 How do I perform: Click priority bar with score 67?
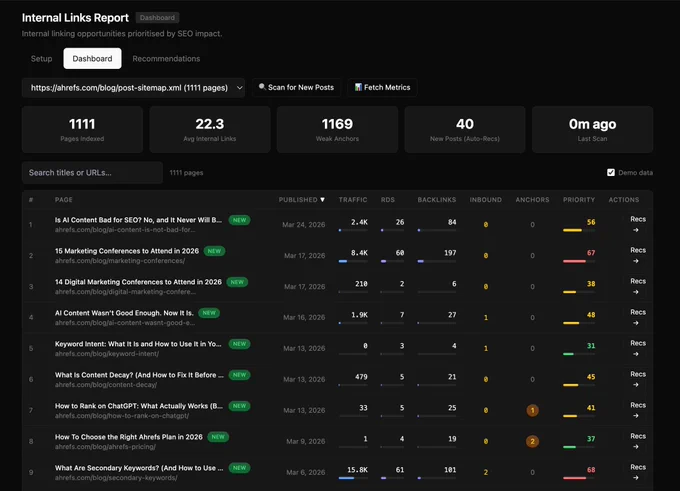click(579, 261)
